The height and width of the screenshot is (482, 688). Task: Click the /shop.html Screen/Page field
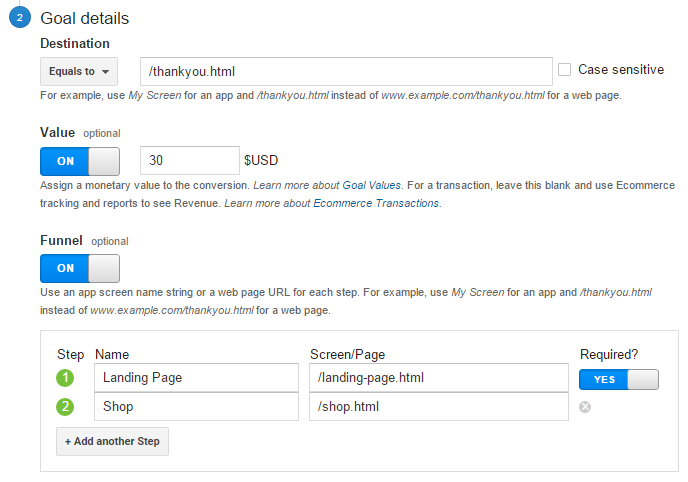[439, 407]
